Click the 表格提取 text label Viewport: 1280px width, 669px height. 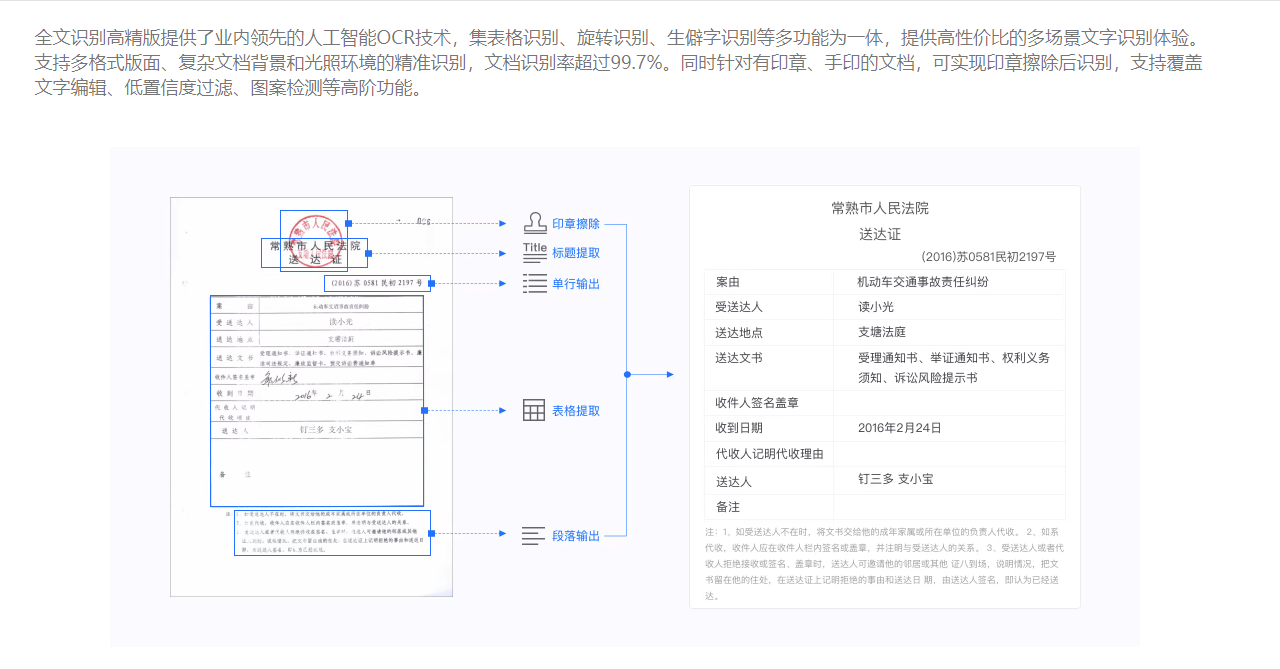pyautogui.click(x=576, y=411)
